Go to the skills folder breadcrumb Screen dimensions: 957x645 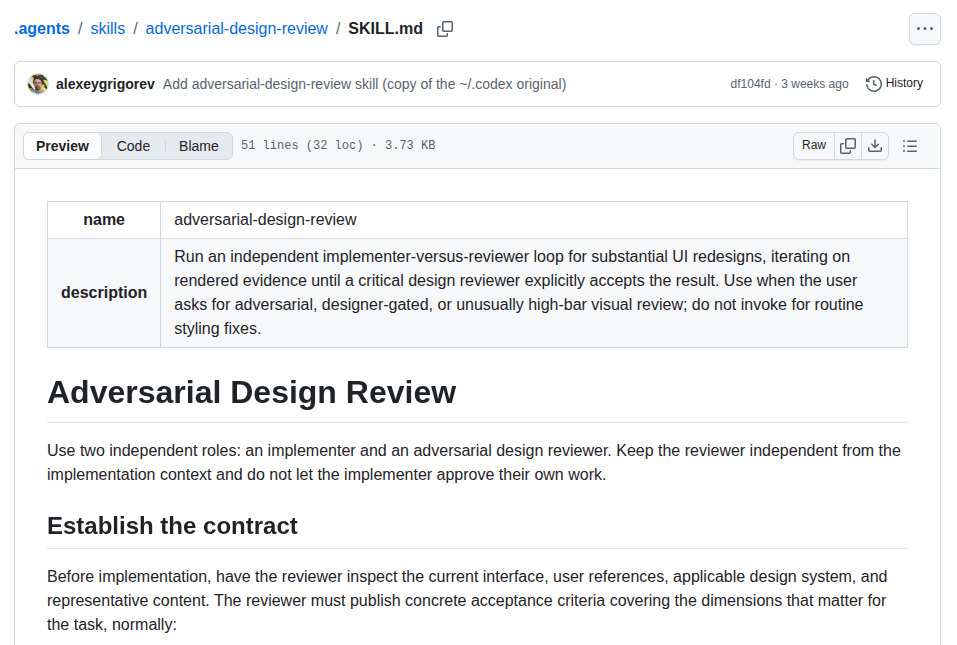coord(107,29)
